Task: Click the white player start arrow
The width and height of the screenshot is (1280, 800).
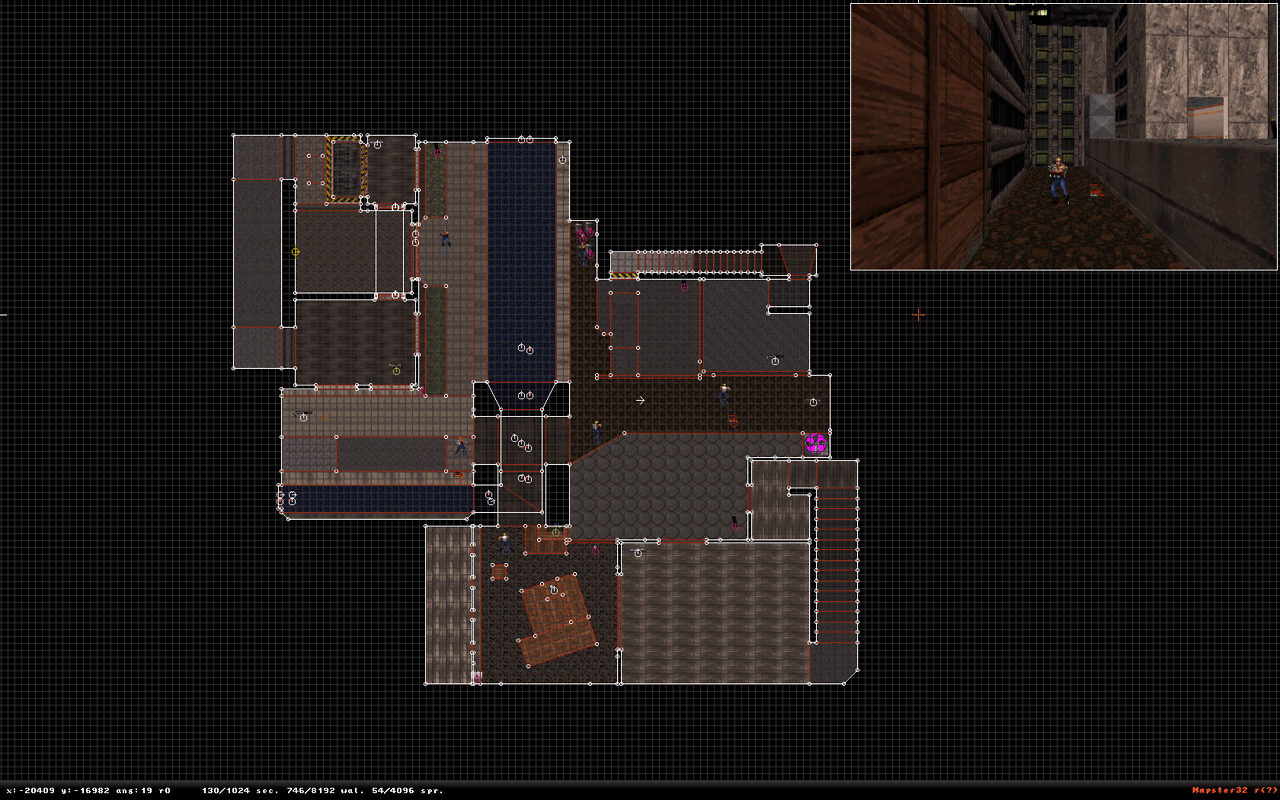Action: (640, 401)
